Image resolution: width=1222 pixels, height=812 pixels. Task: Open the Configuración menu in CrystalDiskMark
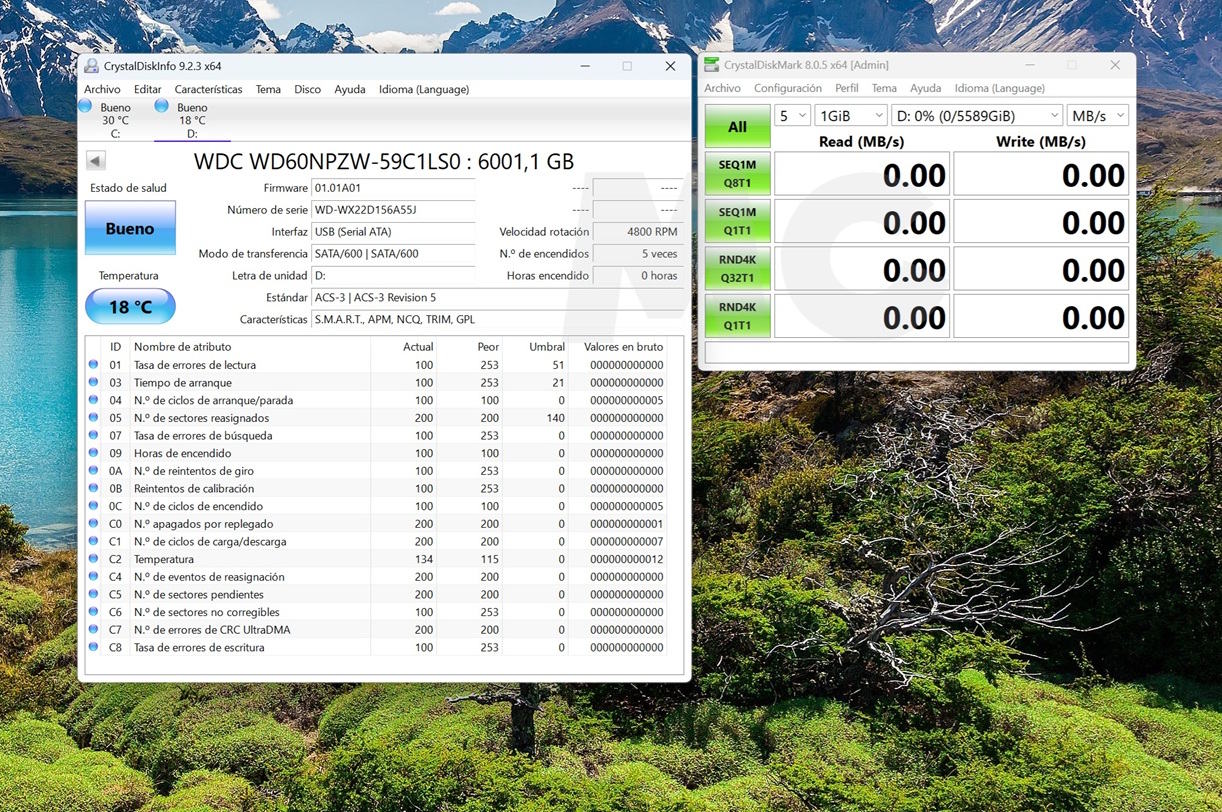pyautogui.click(x=787, y=88)
